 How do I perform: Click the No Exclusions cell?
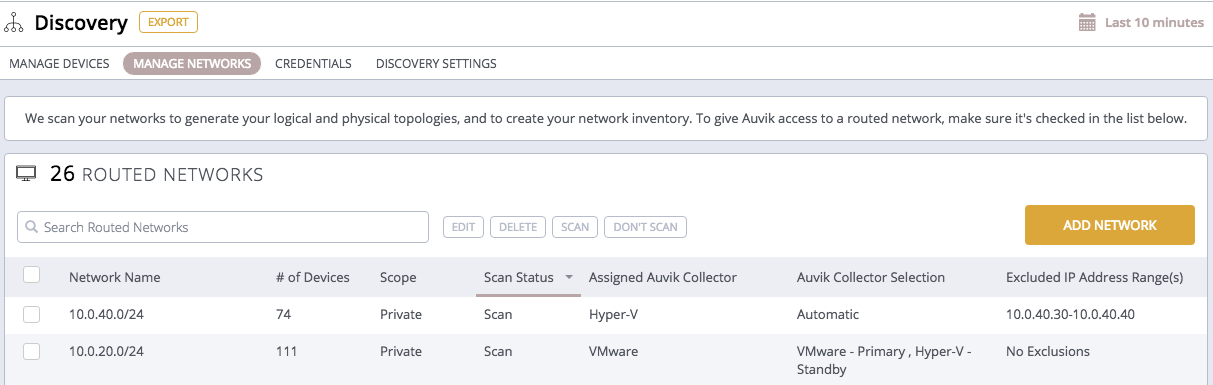[1048, 351]
